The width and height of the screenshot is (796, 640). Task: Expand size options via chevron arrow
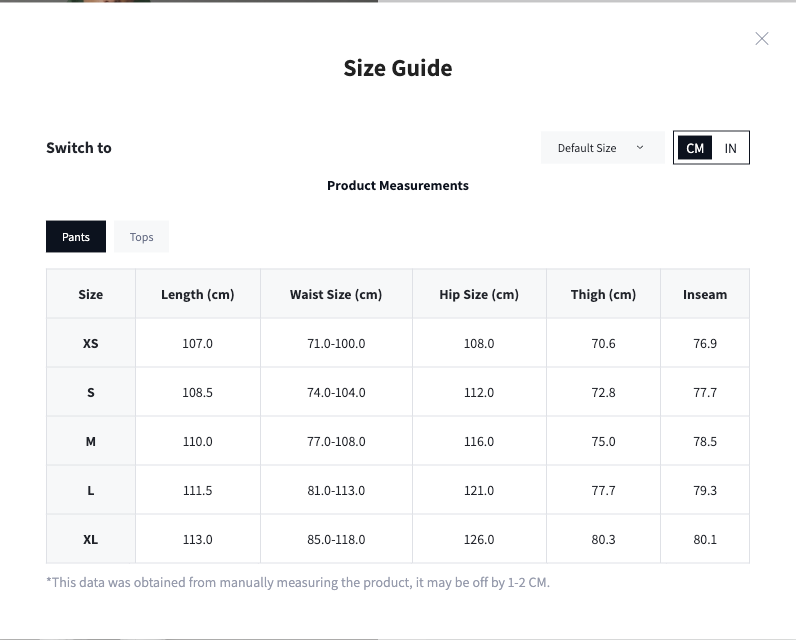click(640, 148)
